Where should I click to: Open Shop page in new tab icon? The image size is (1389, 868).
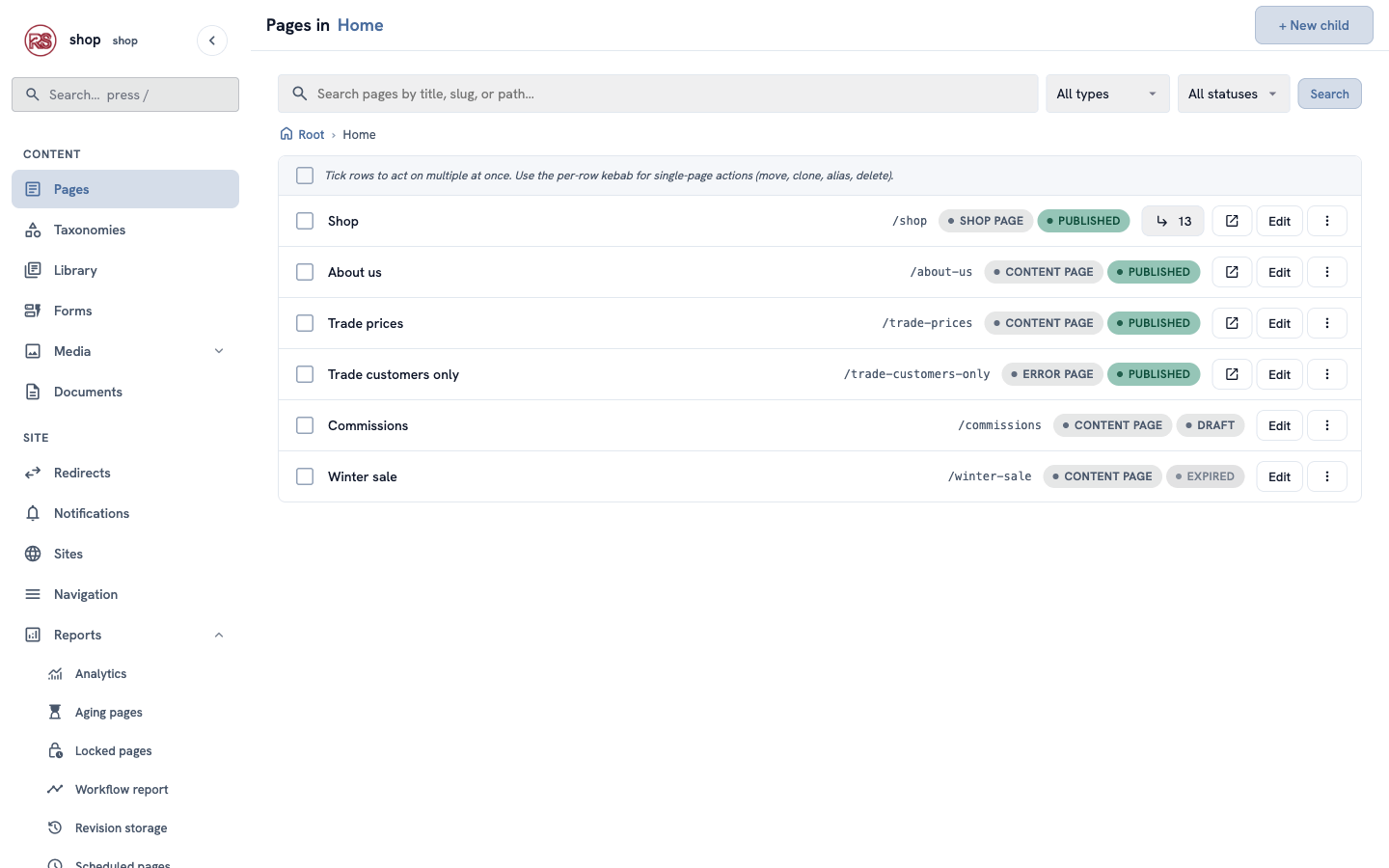coord(1232,221)
